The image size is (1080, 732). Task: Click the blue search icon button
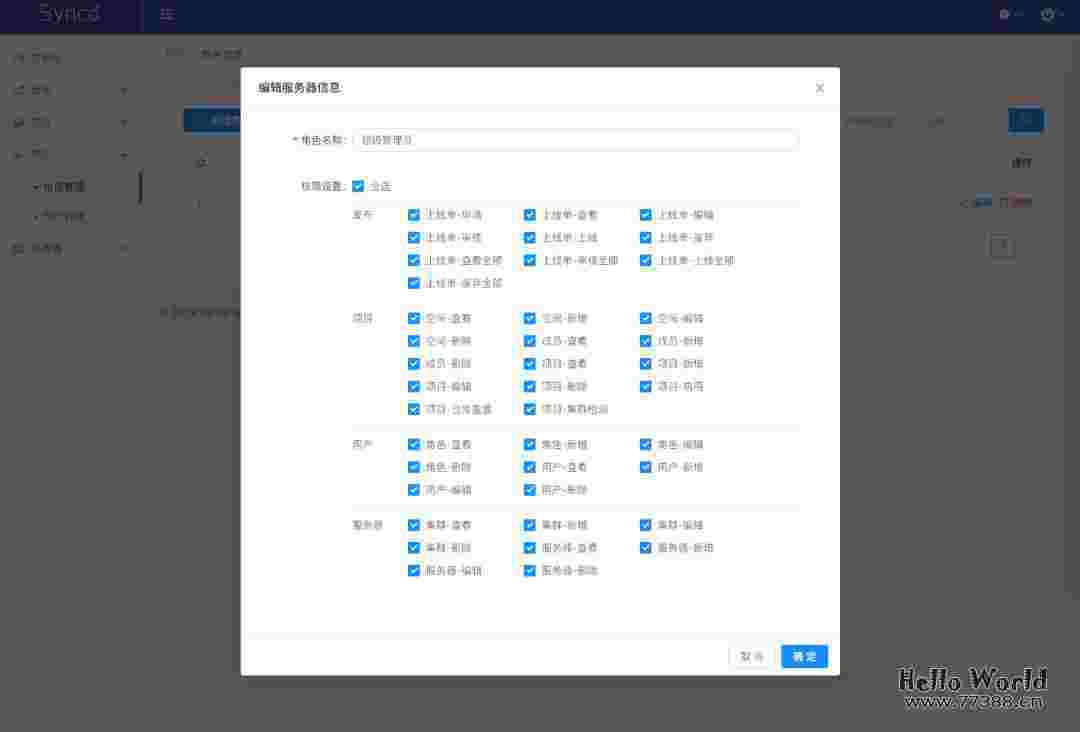coord(1026,121)
